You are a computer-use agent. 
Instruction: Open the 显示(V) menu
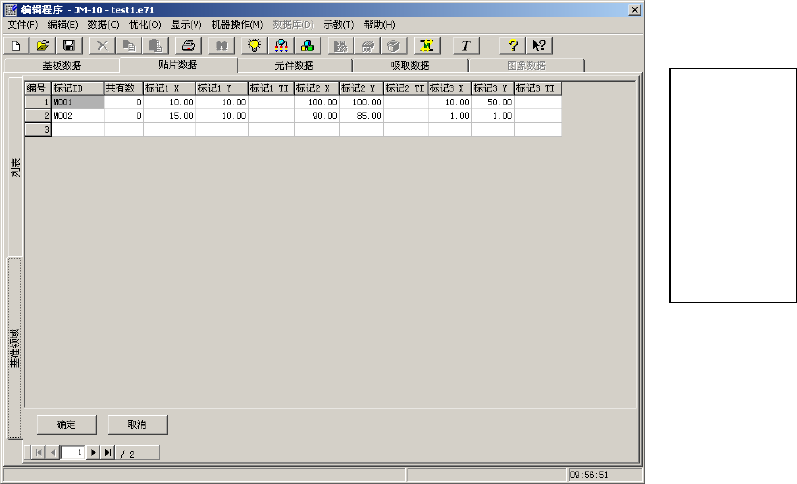(186, 24)
